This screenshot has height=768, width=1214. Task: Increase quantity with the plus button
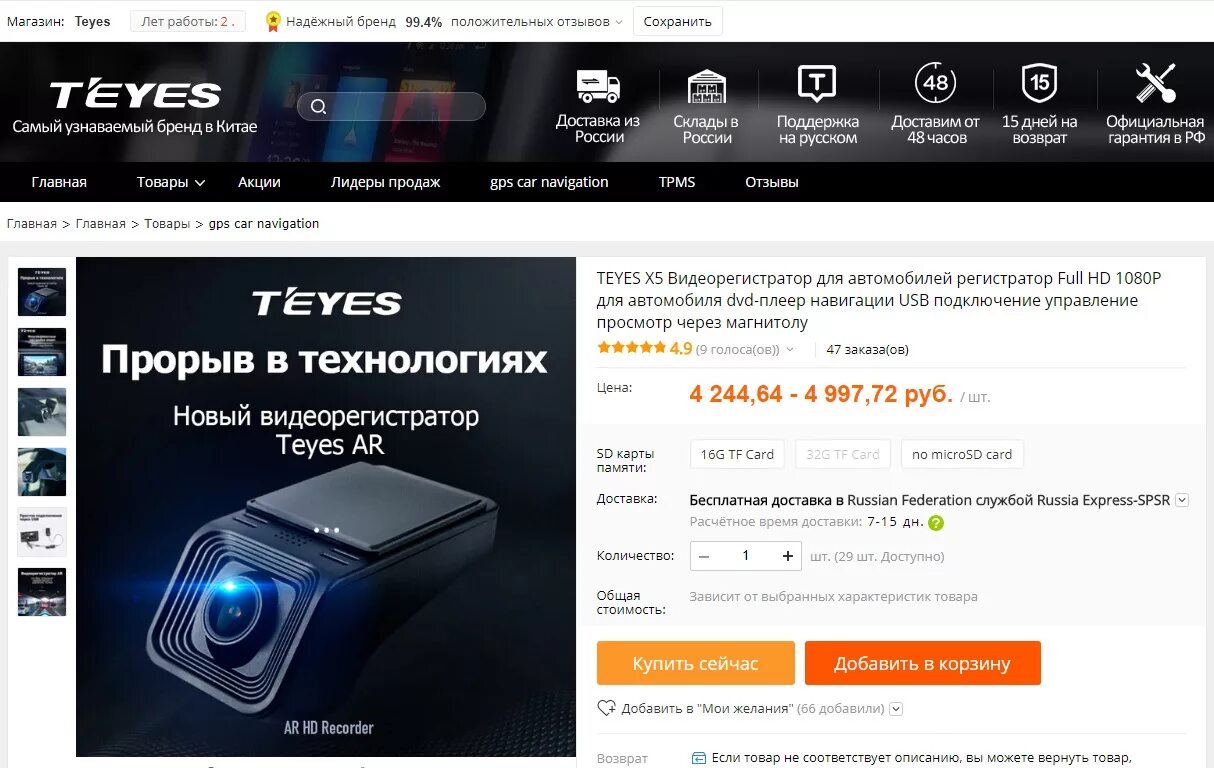(788, 556)
